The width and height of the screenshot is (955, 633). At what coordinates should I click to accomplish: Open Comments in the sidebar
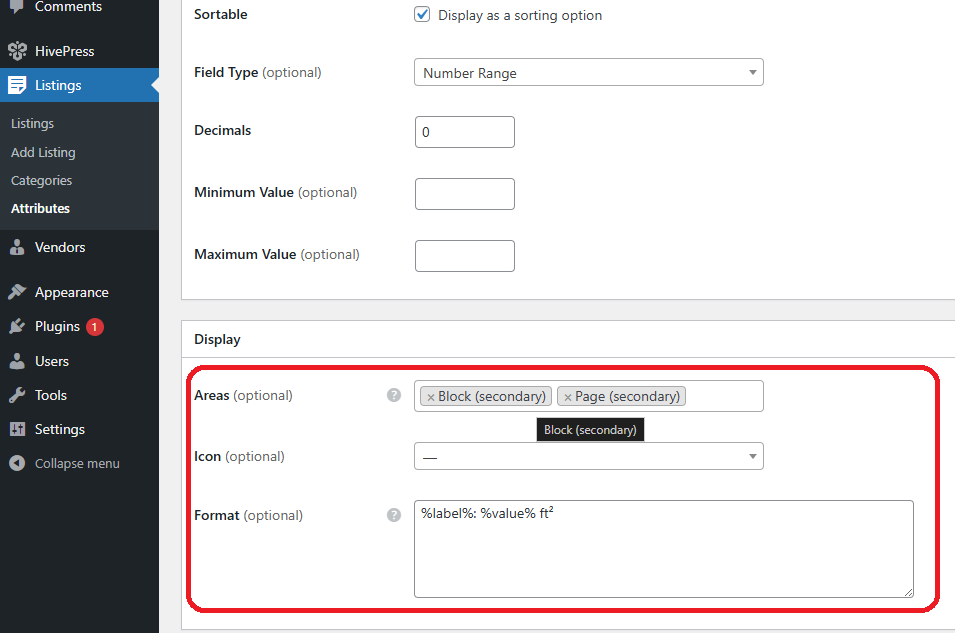(68, 7)
